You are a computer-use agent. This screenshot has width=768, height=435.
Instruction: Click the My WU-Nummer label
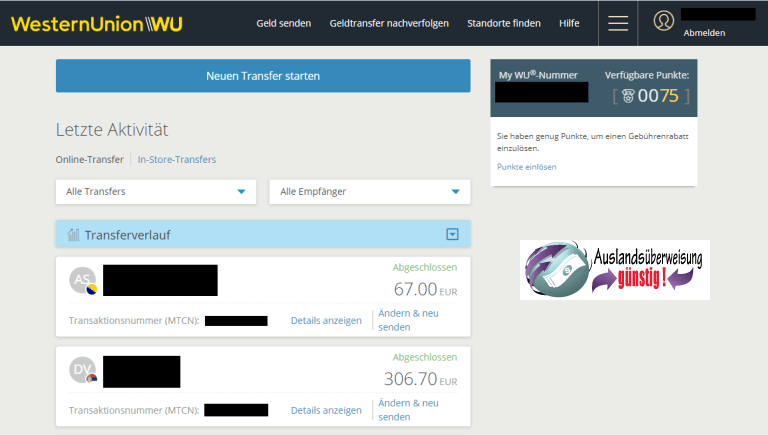(x=538, y=75)
